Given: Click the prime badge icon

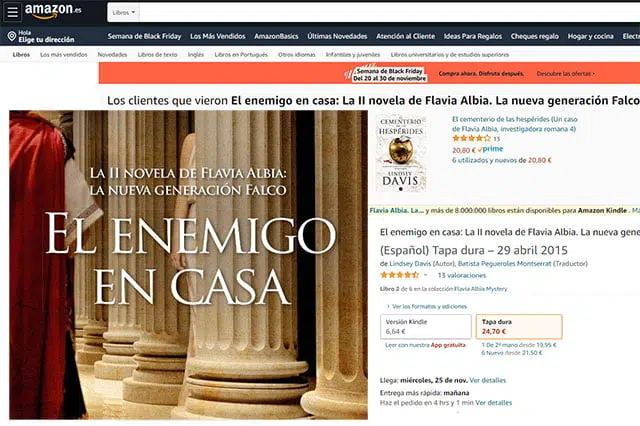Looking at the screenshot, I should 490,149.
